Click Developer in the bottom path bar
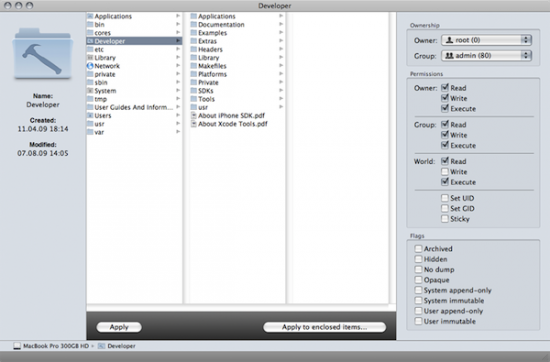 pos(121,346)
